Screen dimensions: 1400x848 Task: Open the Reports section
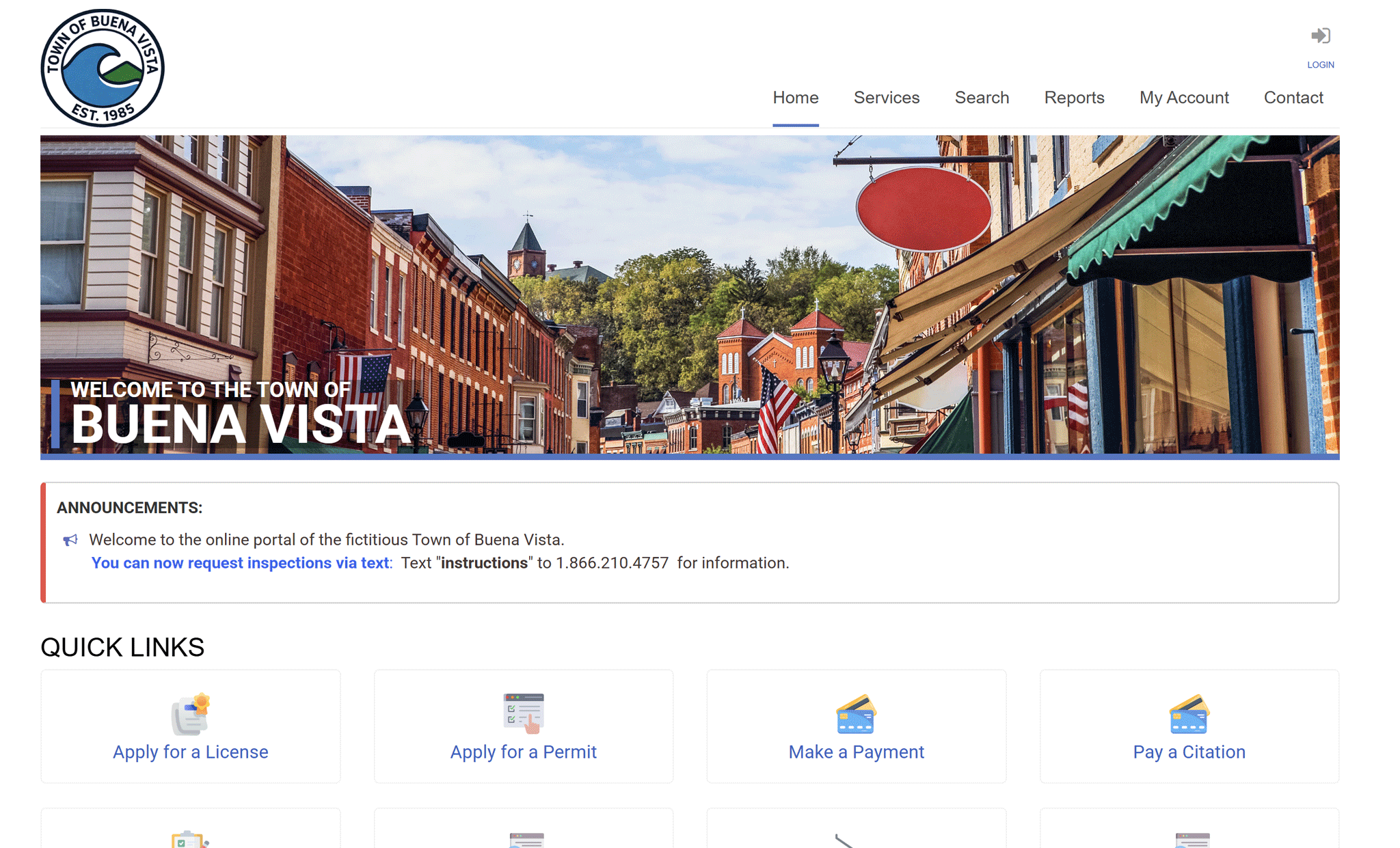tap(1073, 98)
